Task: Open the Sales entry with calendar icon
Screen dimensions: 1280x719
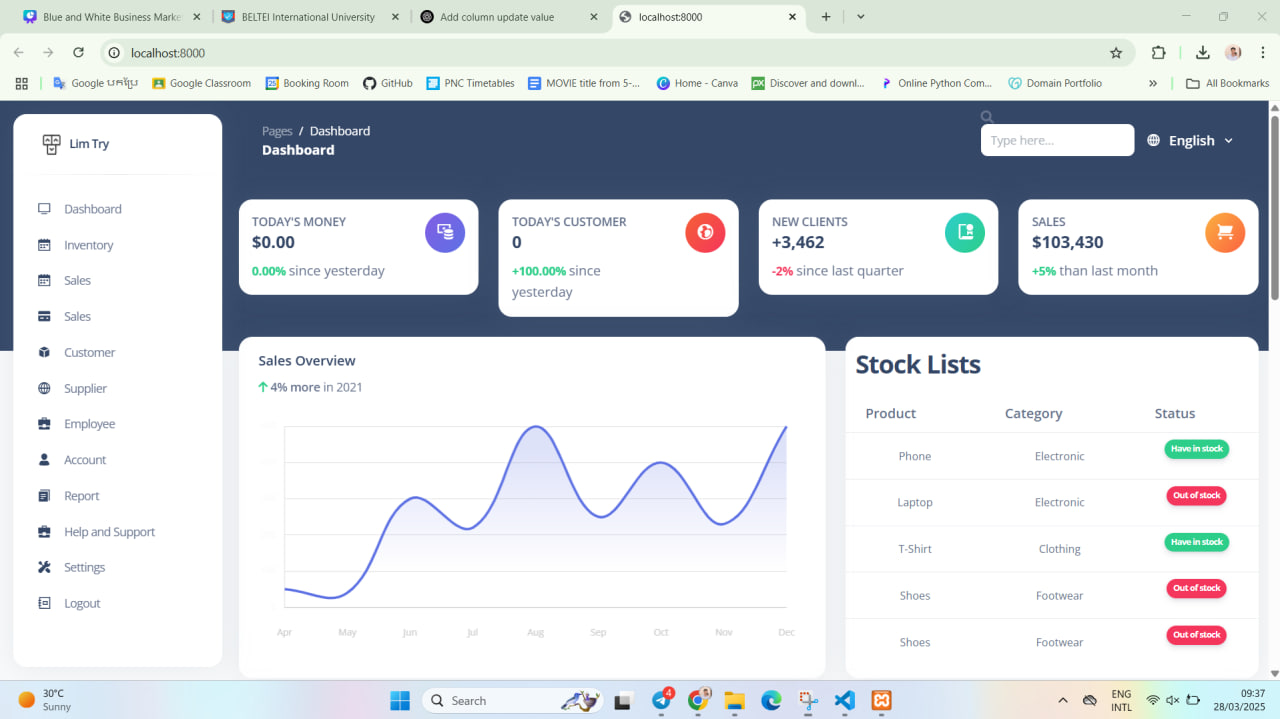Action: click(44, 281)
